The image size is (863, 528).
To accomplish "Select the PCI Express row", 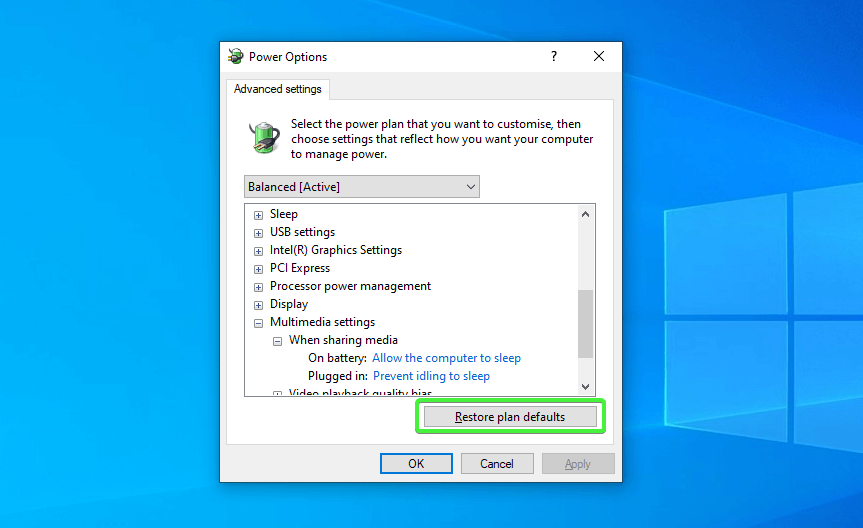I will 300,268.
